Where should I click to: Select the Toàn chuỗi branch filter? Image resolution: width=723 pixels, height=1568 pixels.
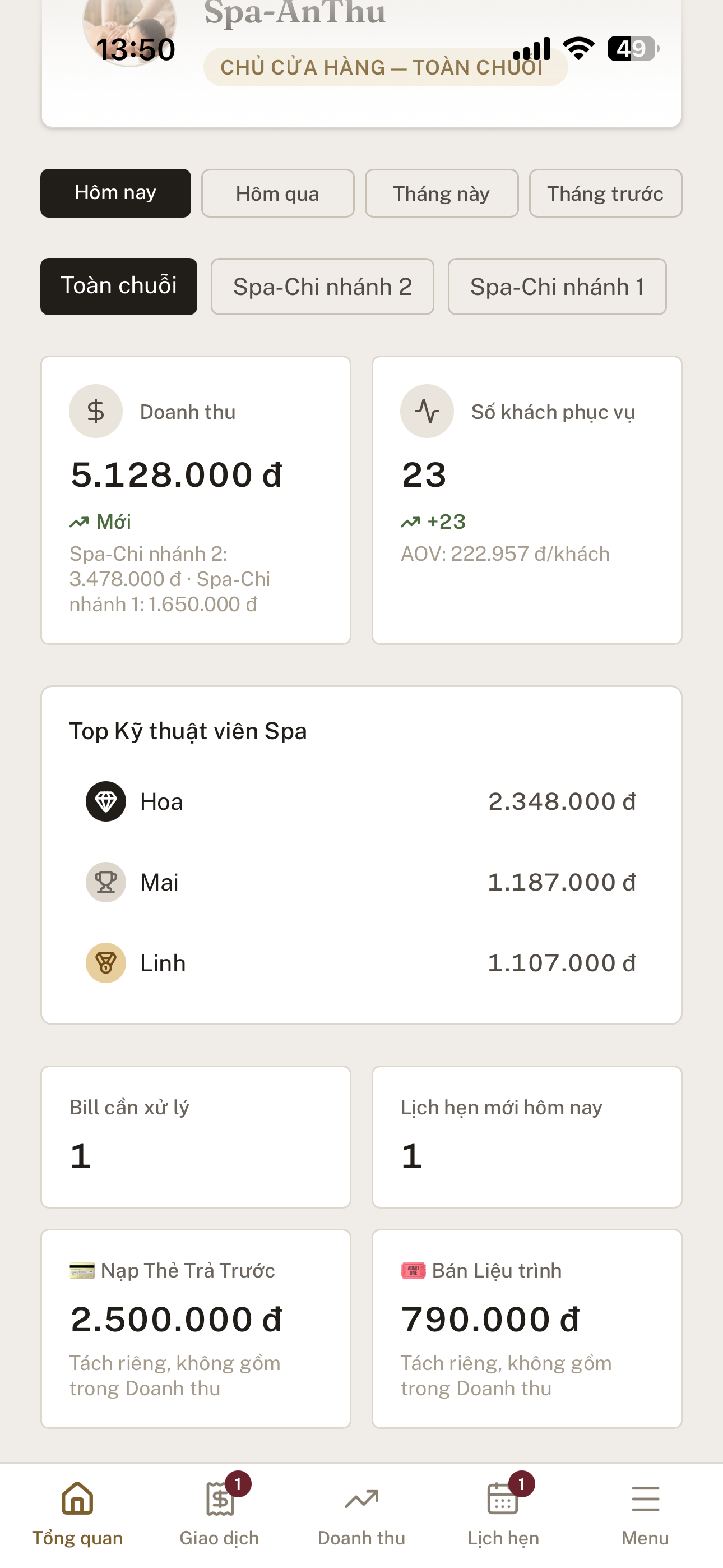pyautogui.click(x=119, y=287)
